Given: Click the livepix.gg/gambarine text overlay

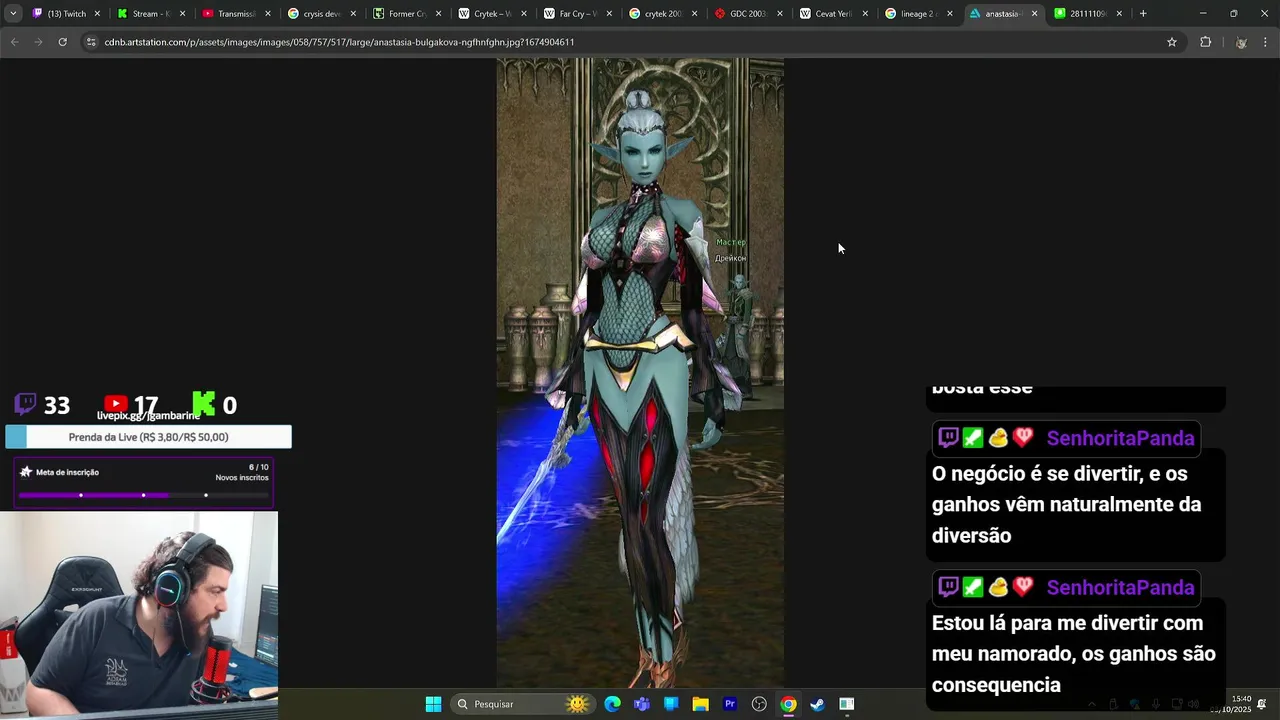Looking at the screenshot, I should pyautogui.click(x=148, y=416).
